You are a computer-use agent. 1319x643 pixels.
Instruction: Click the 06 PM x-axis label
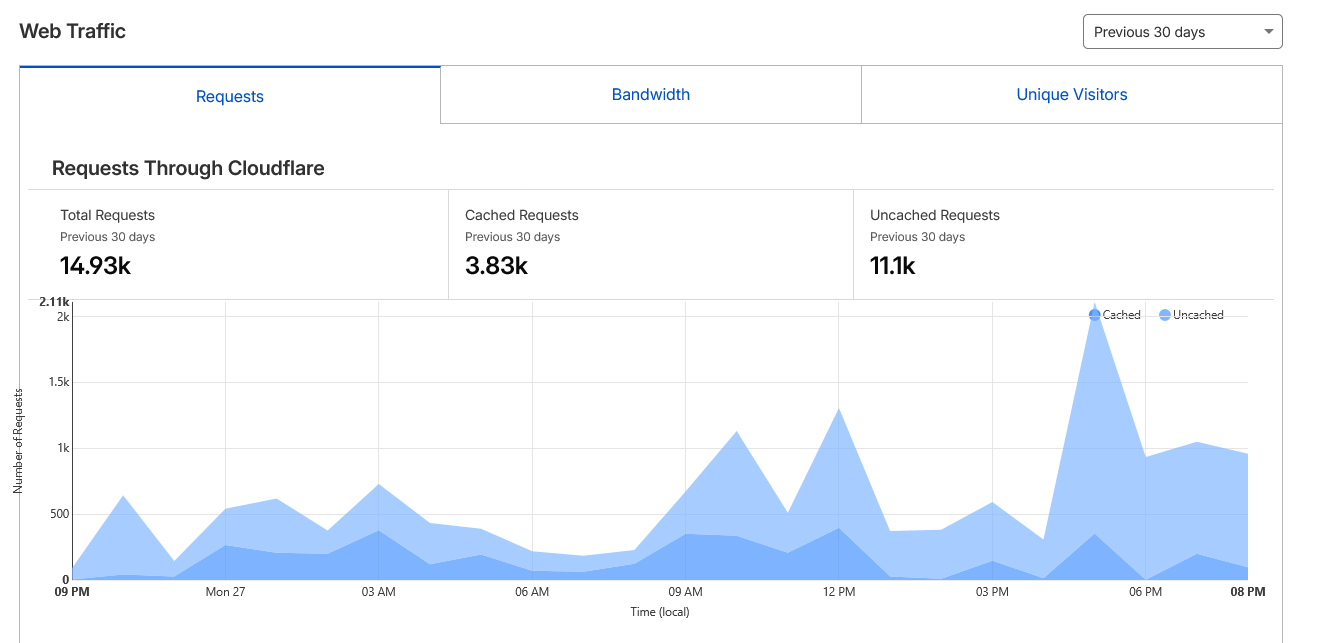point(1145,592)
